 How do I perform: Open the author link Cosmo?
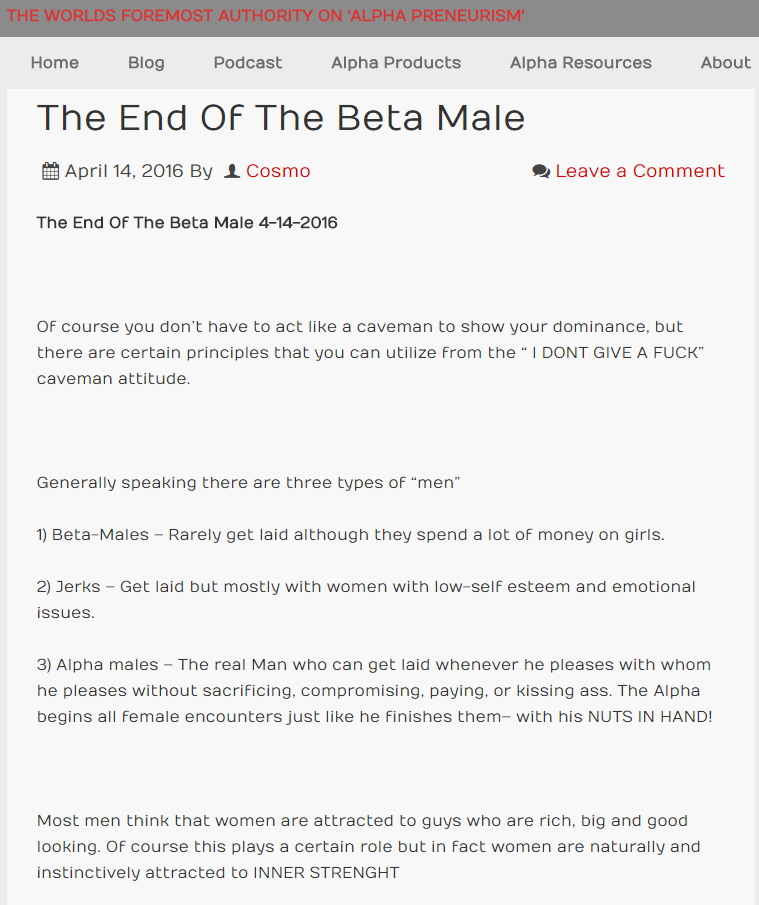[278, 171]
